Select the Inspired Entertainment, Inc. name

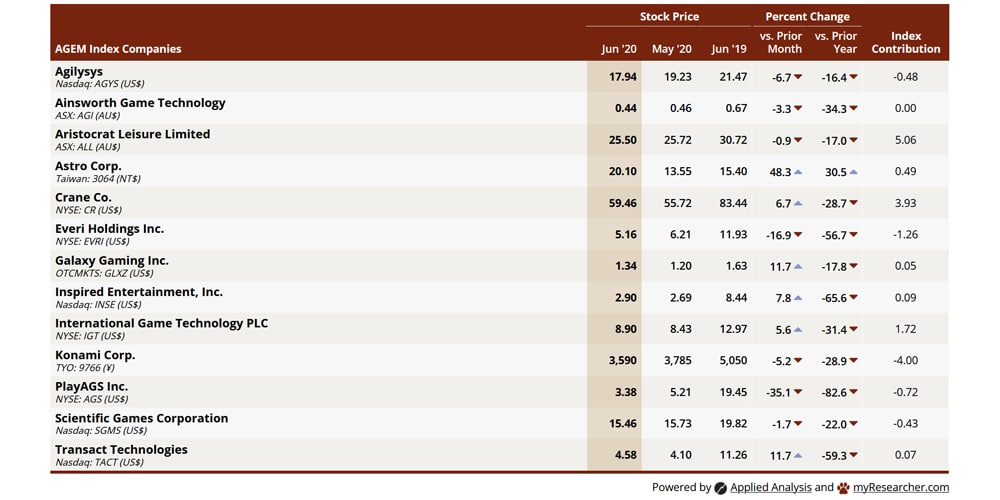(x=139, y=291)
